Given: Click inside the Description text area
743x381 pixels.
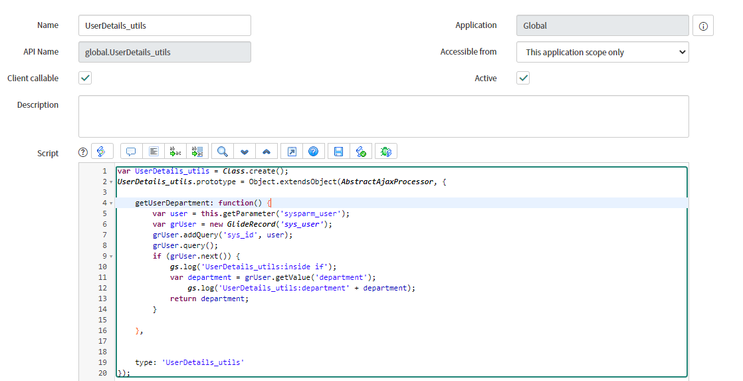Looking at the screenshot, I should point(383,116).
